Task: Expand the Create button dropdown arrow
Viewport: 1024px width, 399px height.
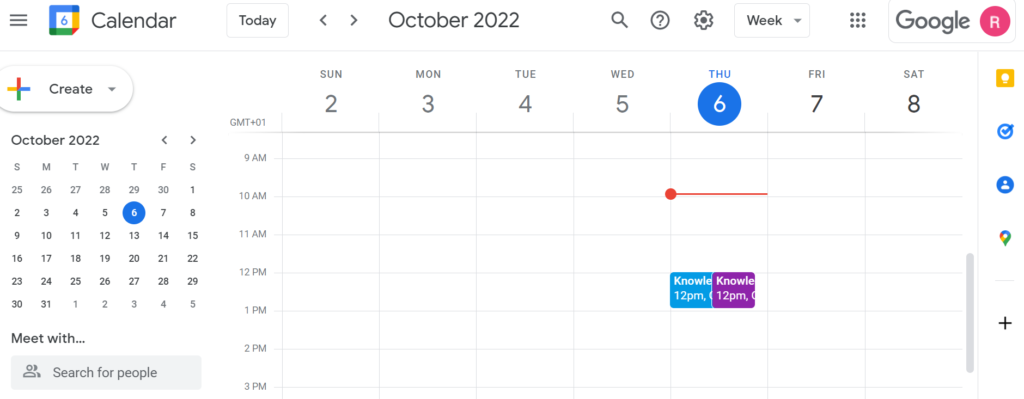Action: coord(112,89)
